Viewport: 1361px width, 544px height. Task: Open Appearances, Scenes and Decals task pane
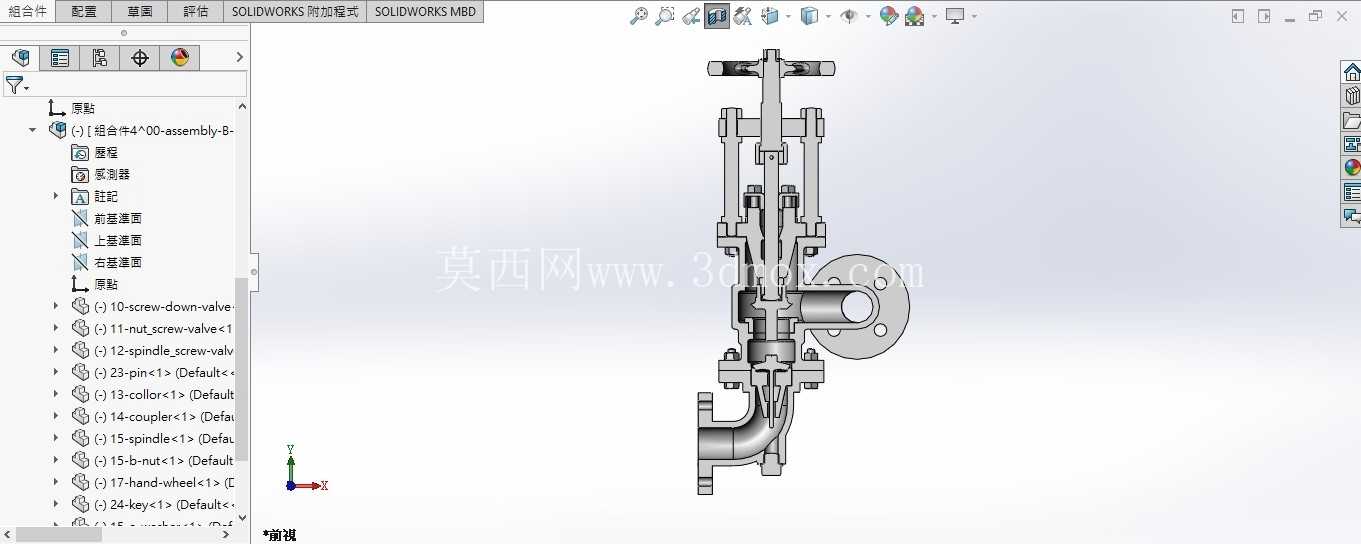1351,168
